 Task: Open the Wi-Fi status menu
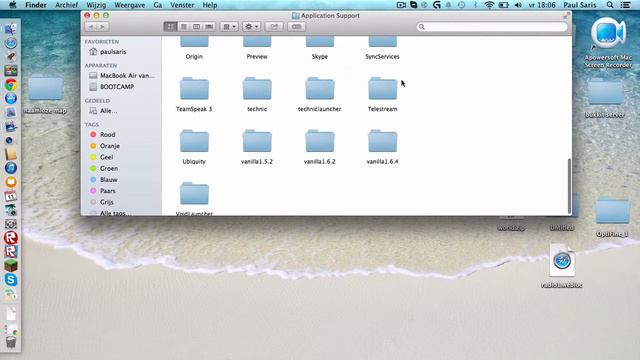click(489, 5)
